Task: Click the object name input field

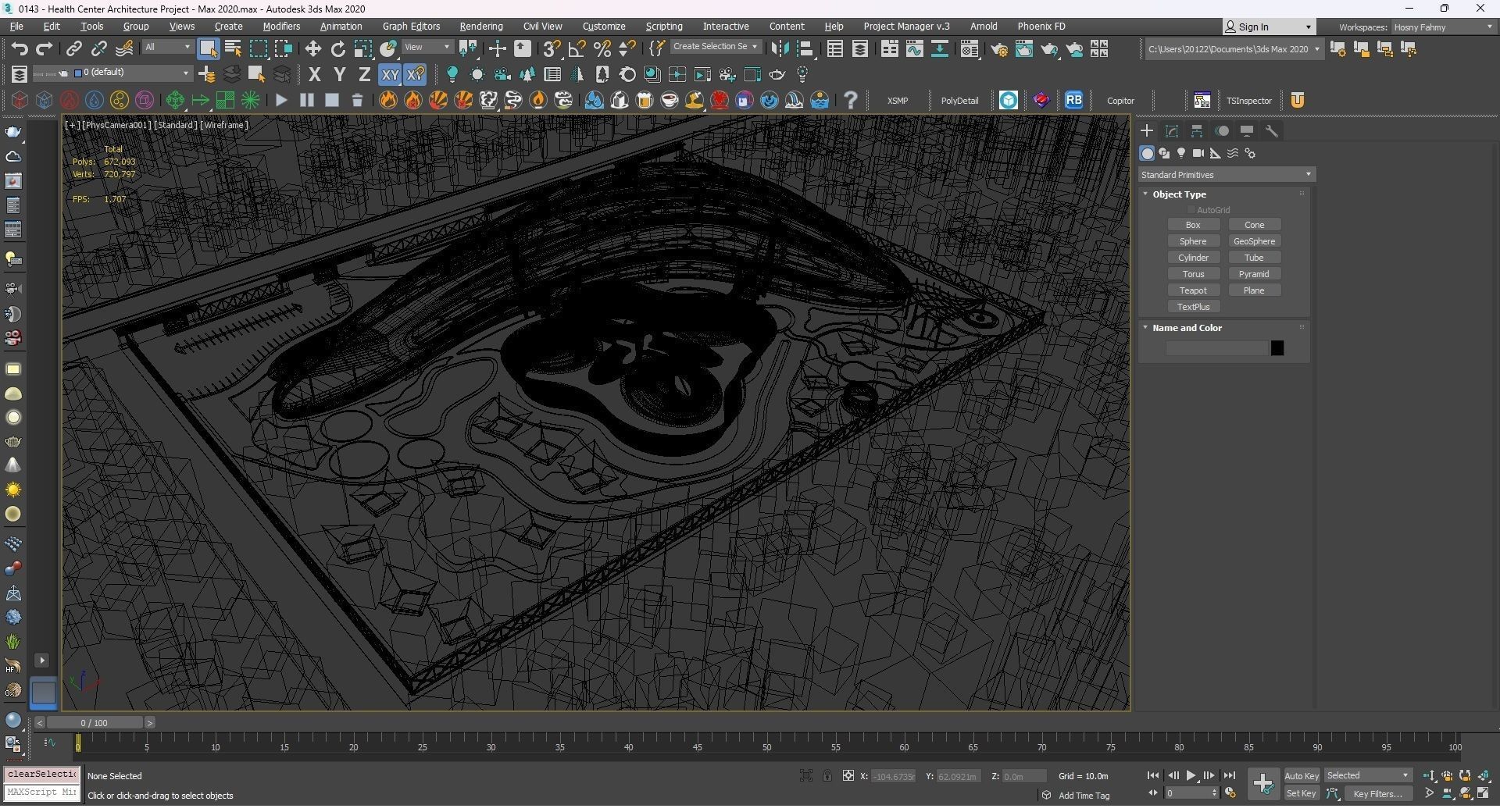Action: click(1216, 348)
